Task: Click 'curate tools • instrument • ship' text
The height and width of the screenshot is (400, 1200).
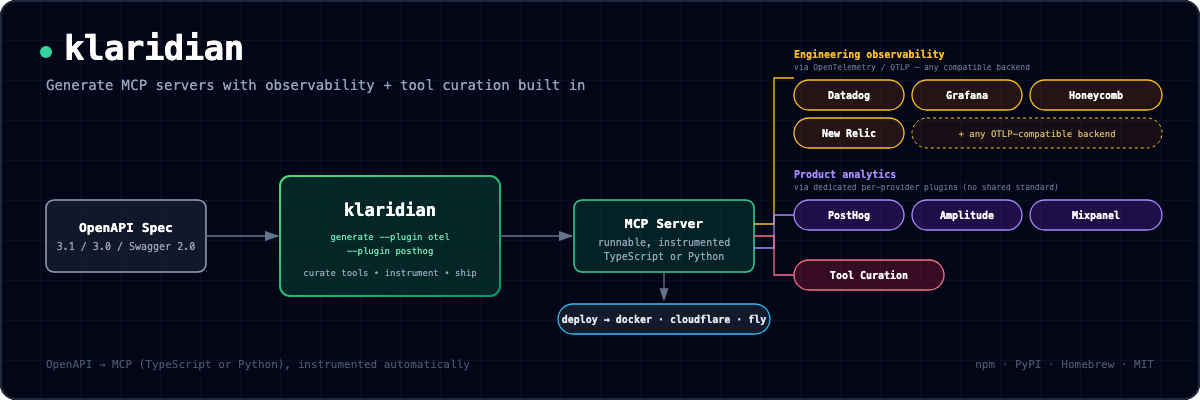Action: click(x=390, y=273)
